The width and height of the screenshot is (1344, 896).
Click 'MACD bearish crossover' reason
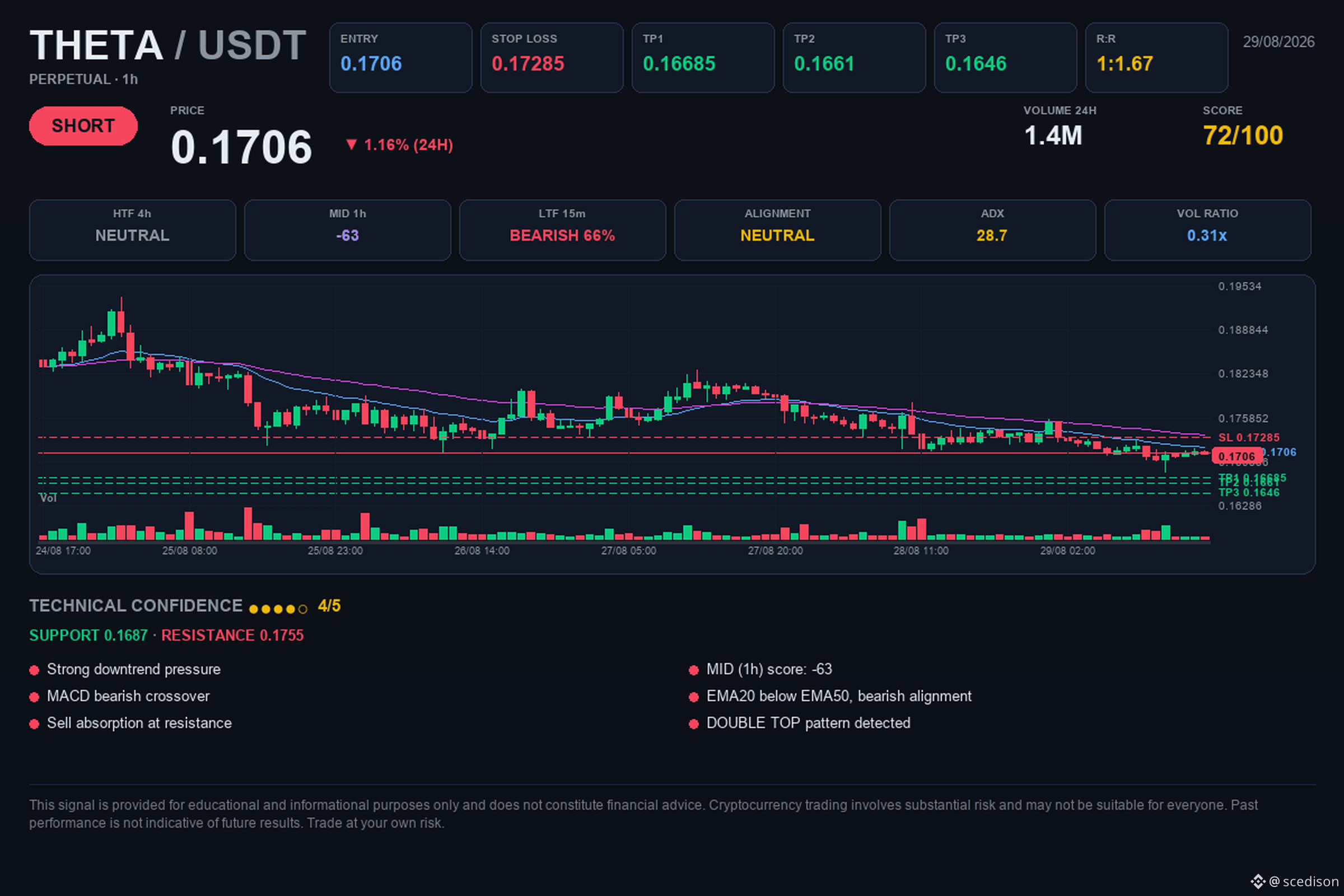pos(128,696)
